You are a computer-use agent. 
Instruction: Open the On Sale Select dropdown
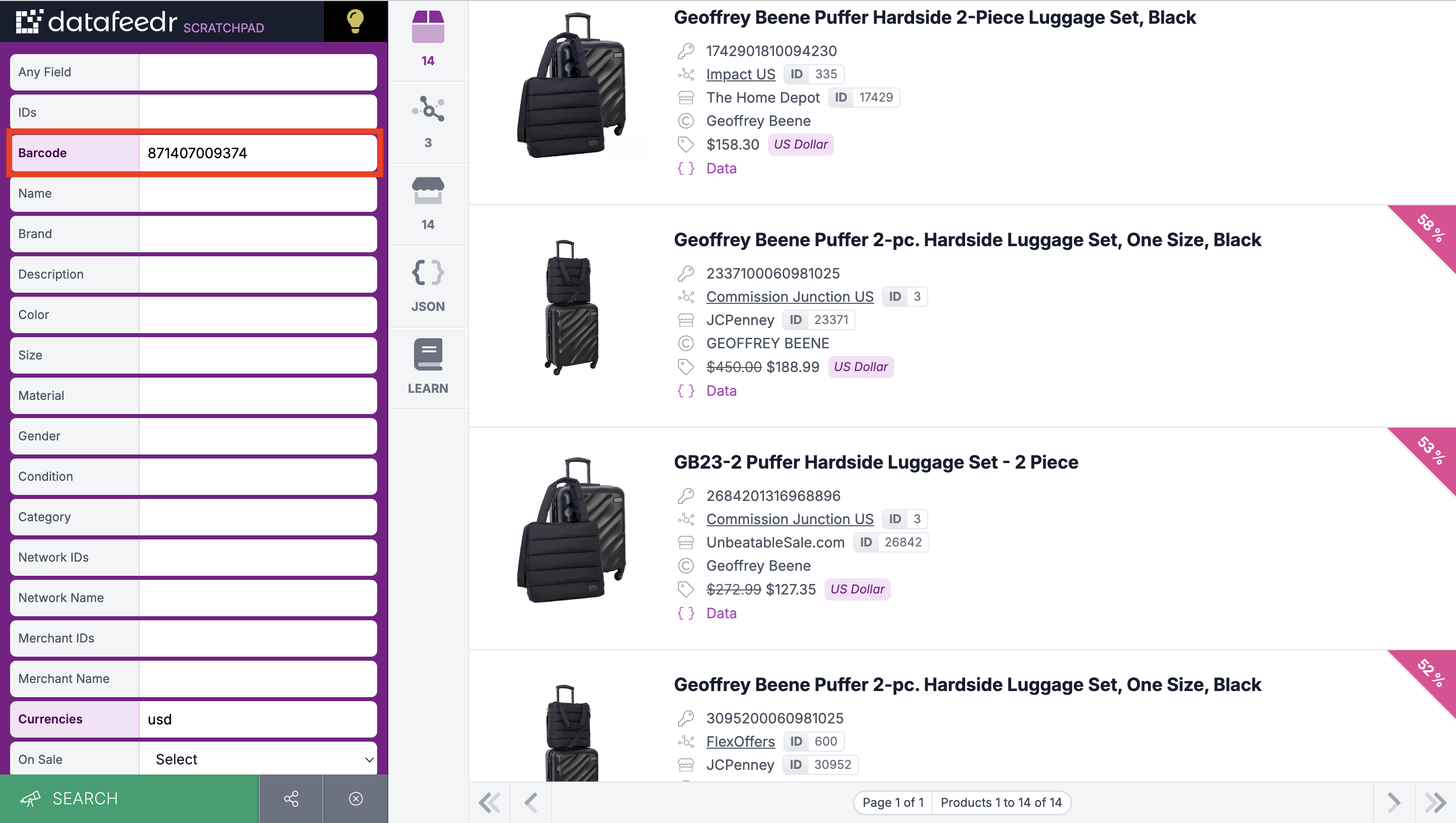coord(258,759)
